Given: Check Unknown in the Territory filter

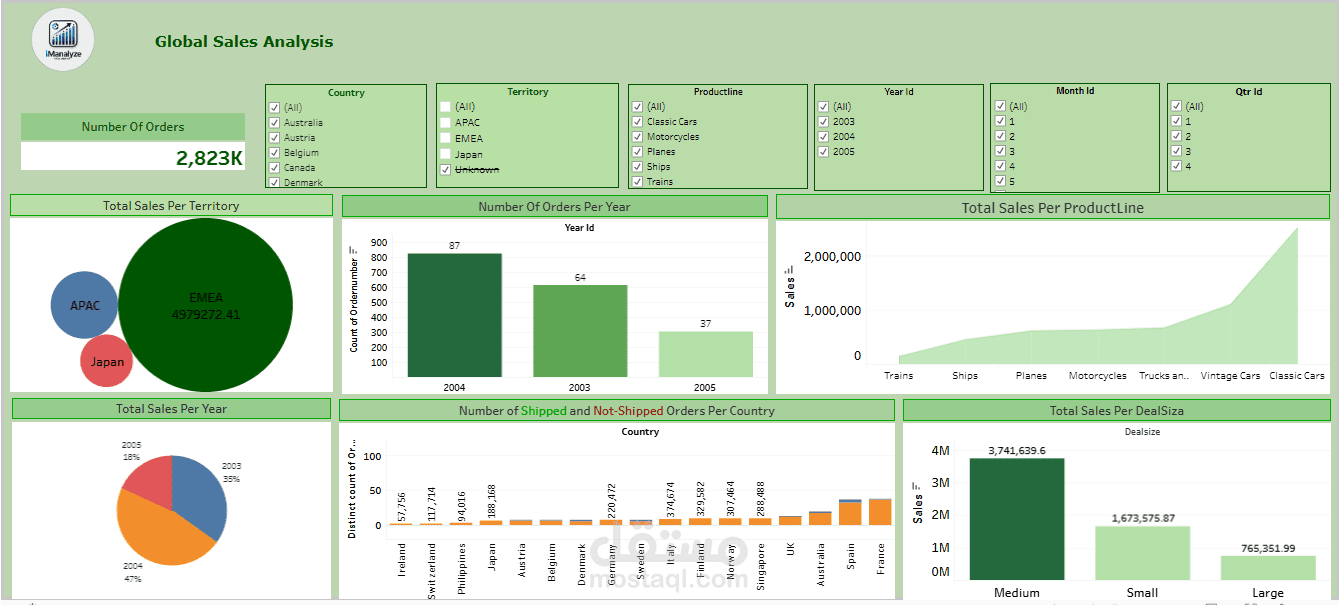Looking at the screenshot, I should (x=445, y=169).
